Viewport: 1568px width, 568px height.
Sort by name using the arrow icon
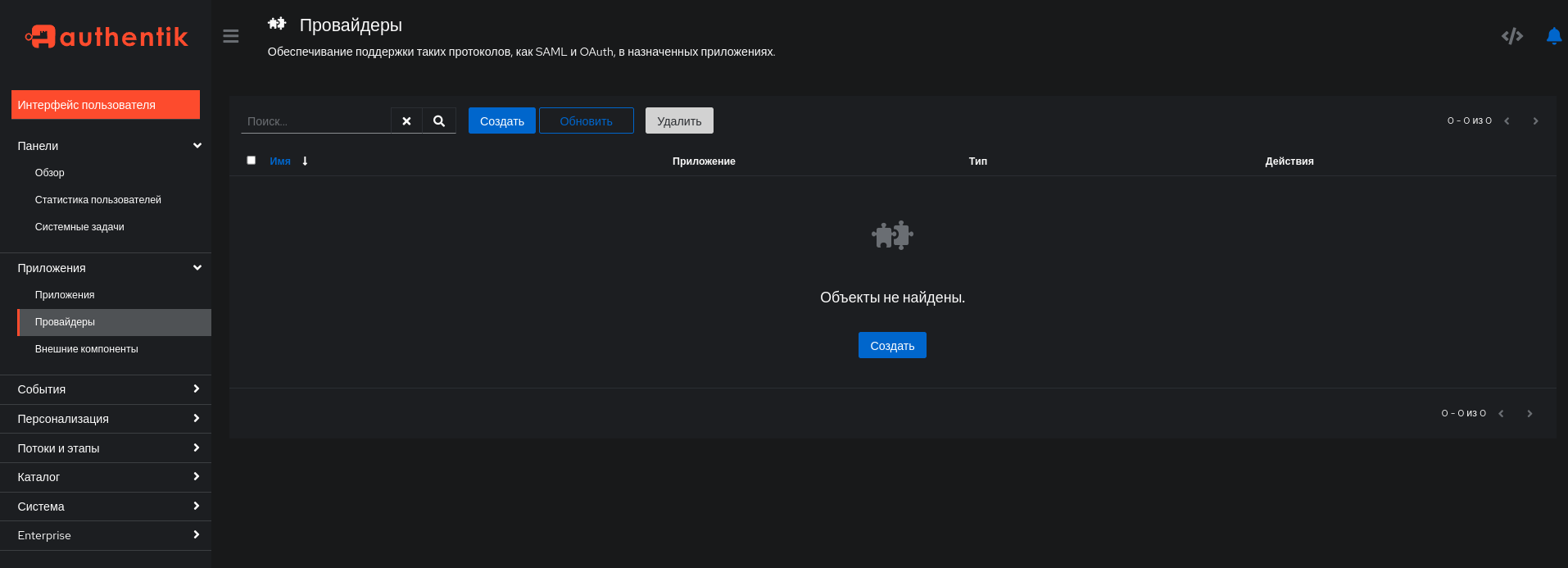(305, 161)
